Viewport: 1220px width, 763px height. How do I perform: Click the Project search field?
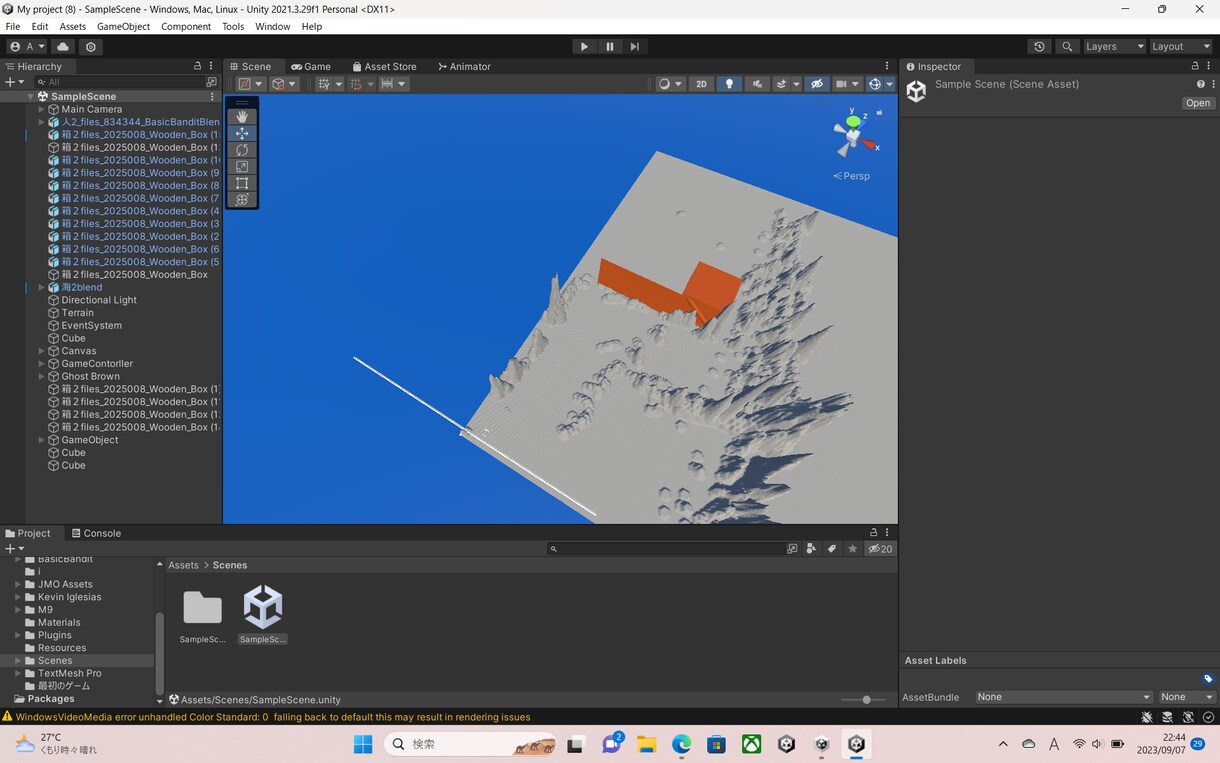[x=666, y=548]
